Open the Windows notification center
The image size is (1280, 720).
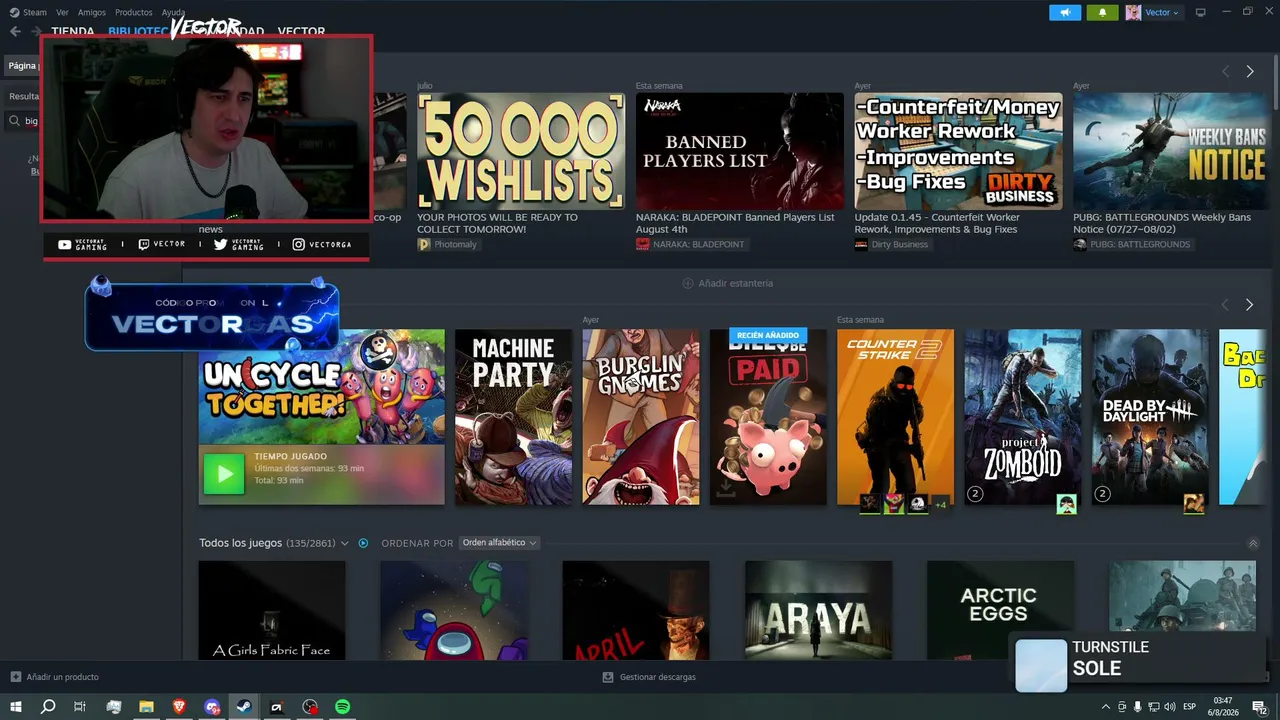click(1259, 707)
